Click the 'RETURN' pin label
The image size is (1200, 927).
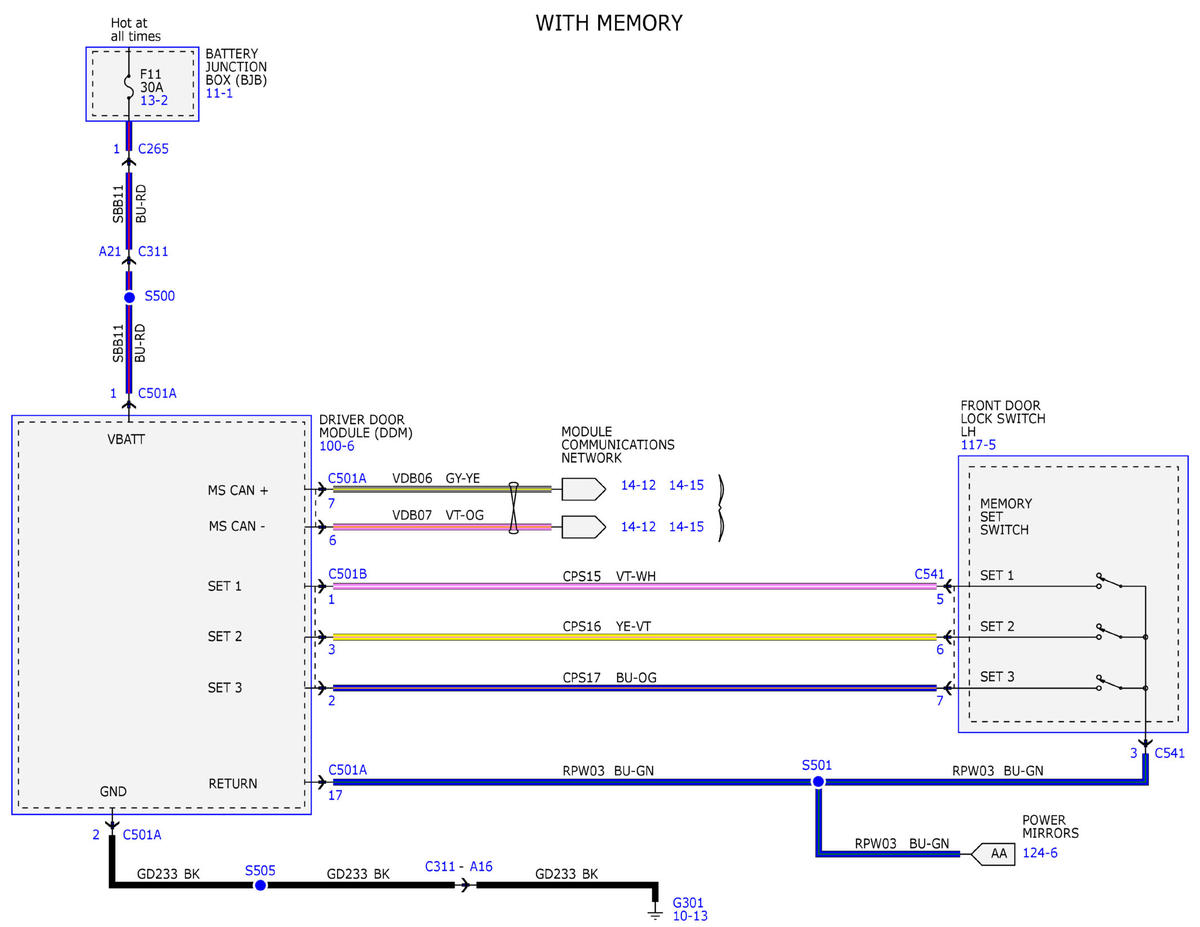[x=232, y=783]
